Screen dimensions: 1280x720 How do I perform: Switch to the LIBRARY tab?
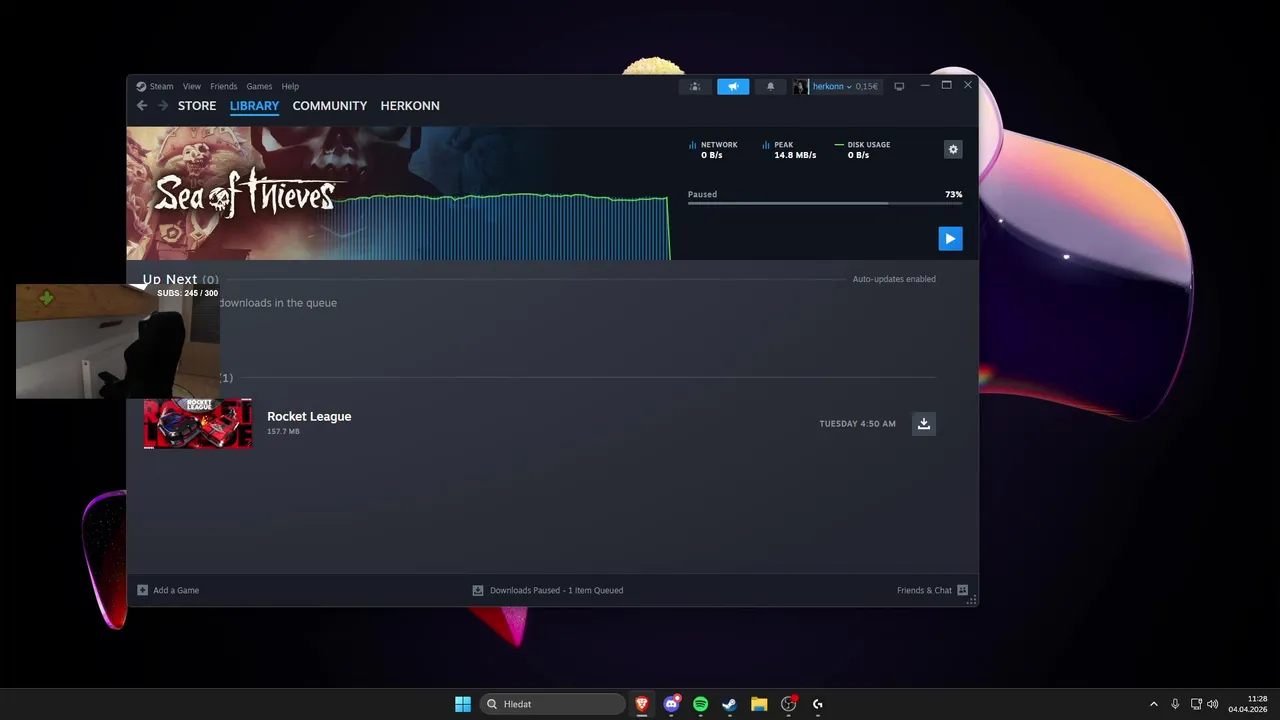click(x=254, y=106)
